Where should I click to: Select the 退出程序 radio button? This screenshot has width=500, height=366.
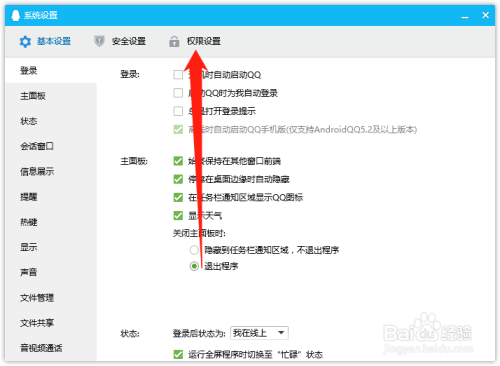tap(194, 266)
